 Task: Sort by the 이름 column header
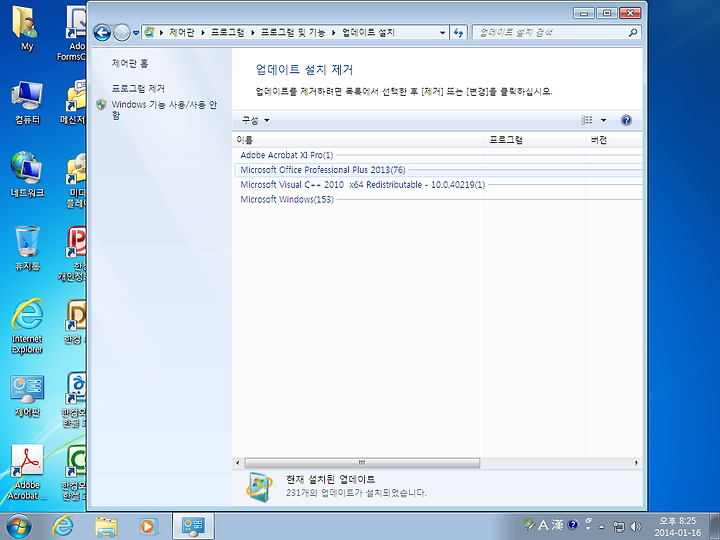359,140
